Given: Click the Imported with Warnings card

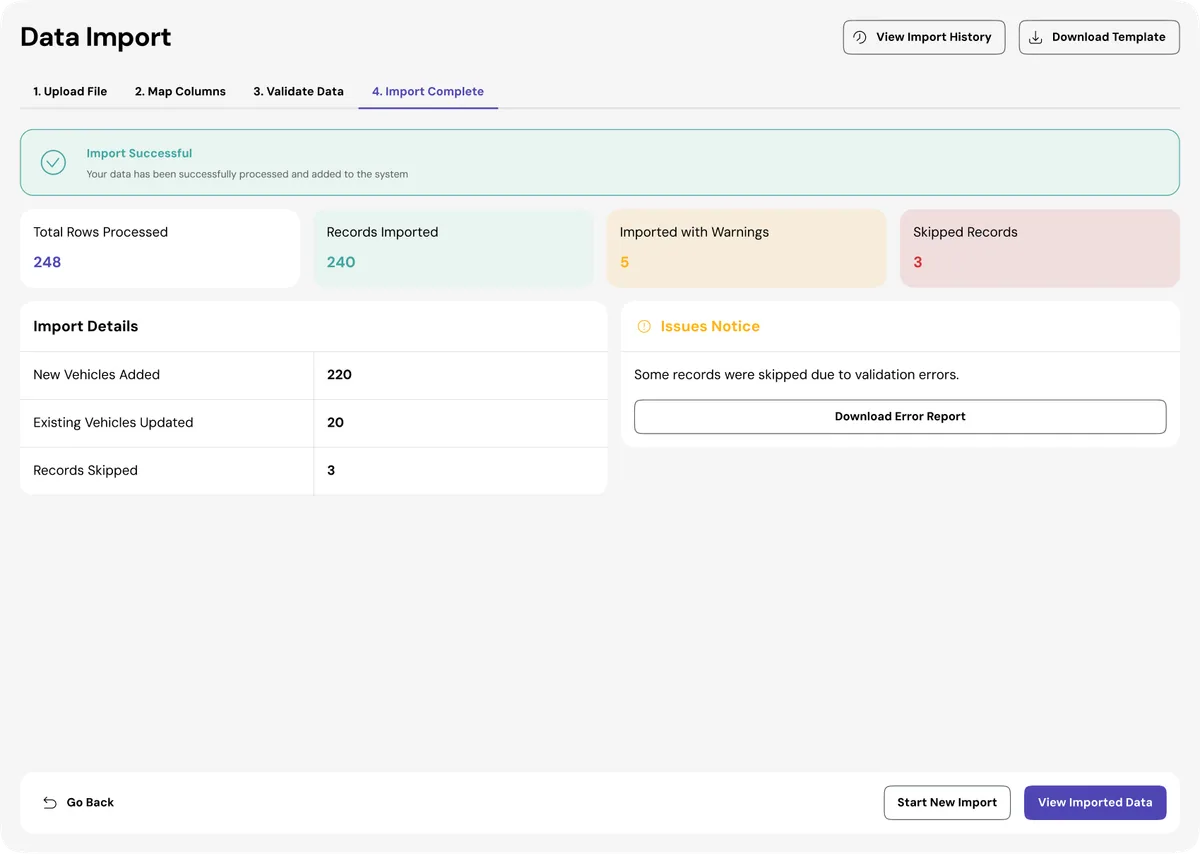Looking at the screenshot, I should (x=746, y=248).
